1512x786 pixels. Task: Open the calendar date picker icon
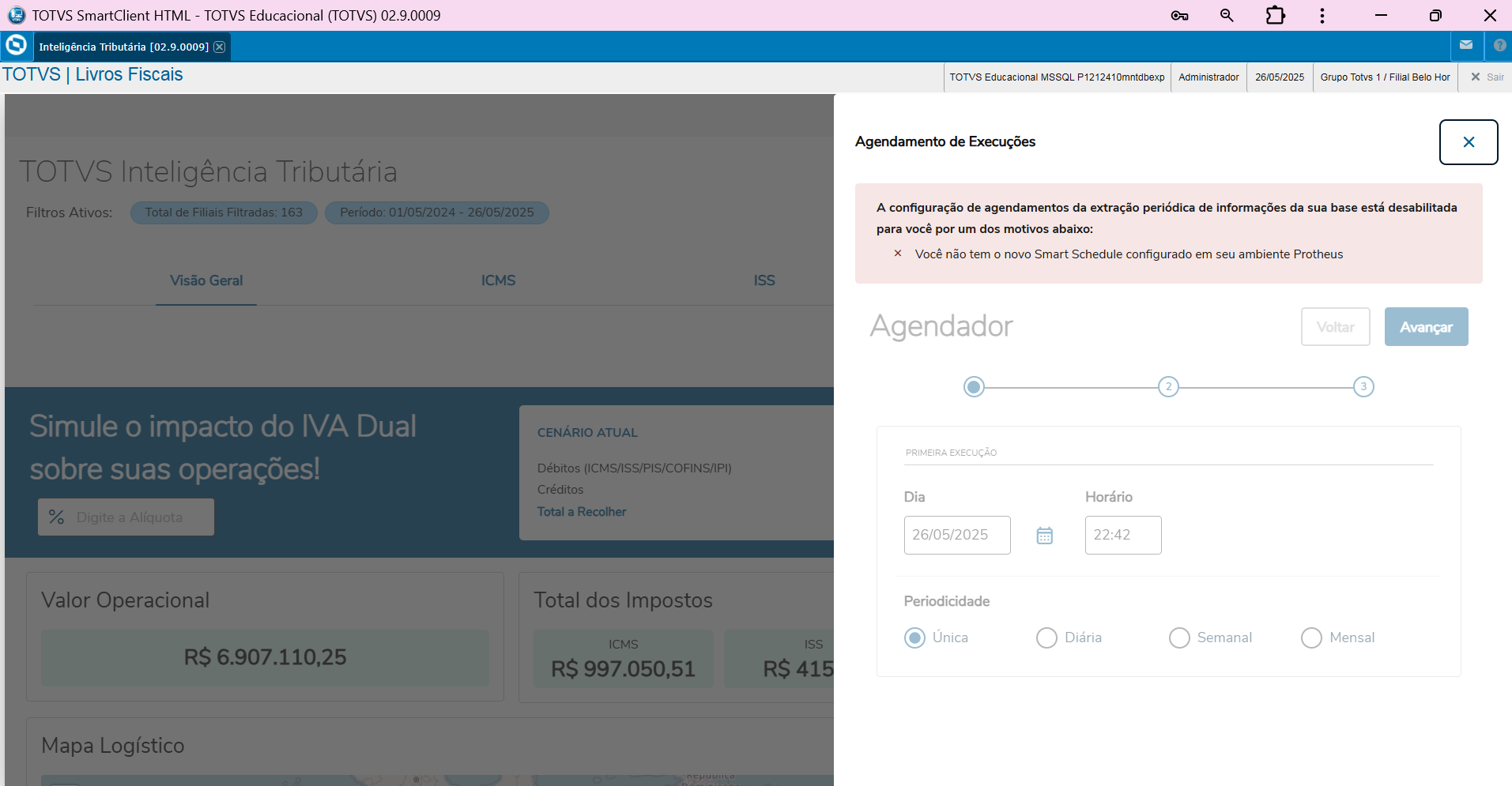click(x=1045, y=536)
